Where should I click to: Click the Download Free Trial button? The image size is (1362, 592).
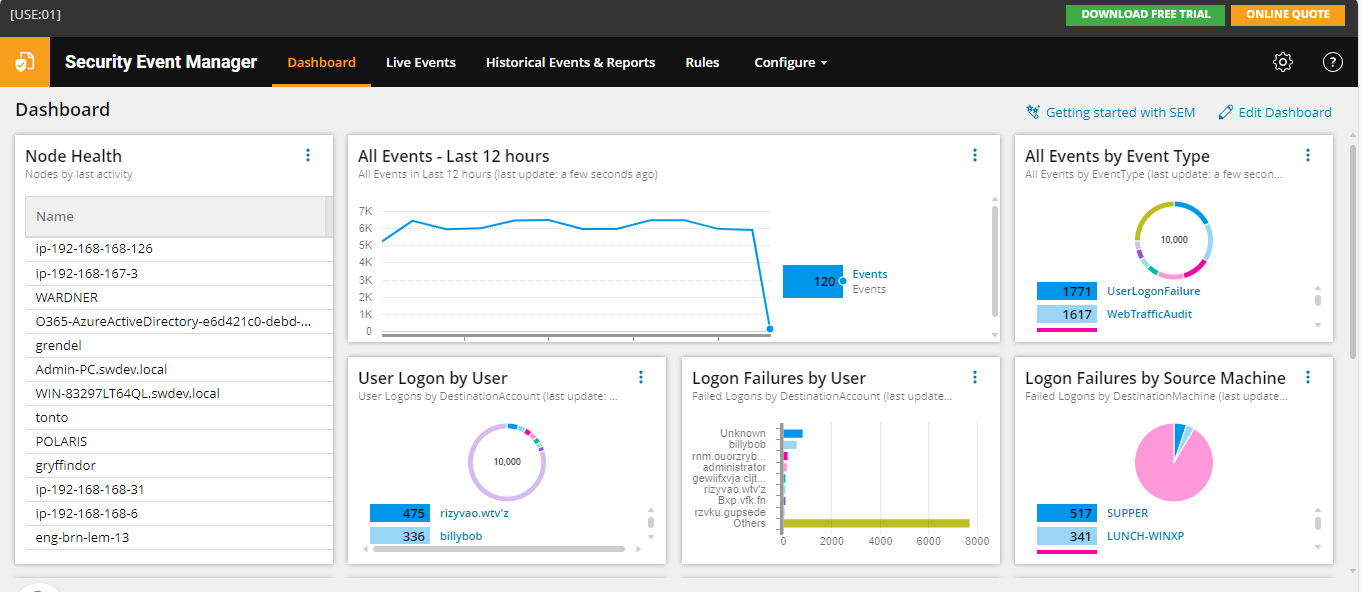coord(1145,14)
